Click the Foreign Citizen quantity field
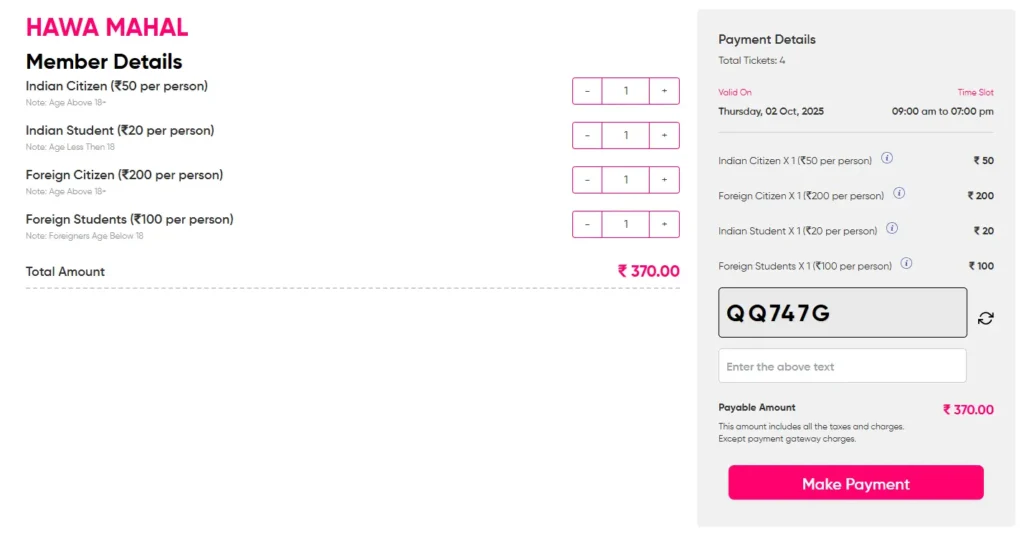Image resolution: width=1024 pixels, height=534 pixels. pyautogui.click(x=626, y=180)
